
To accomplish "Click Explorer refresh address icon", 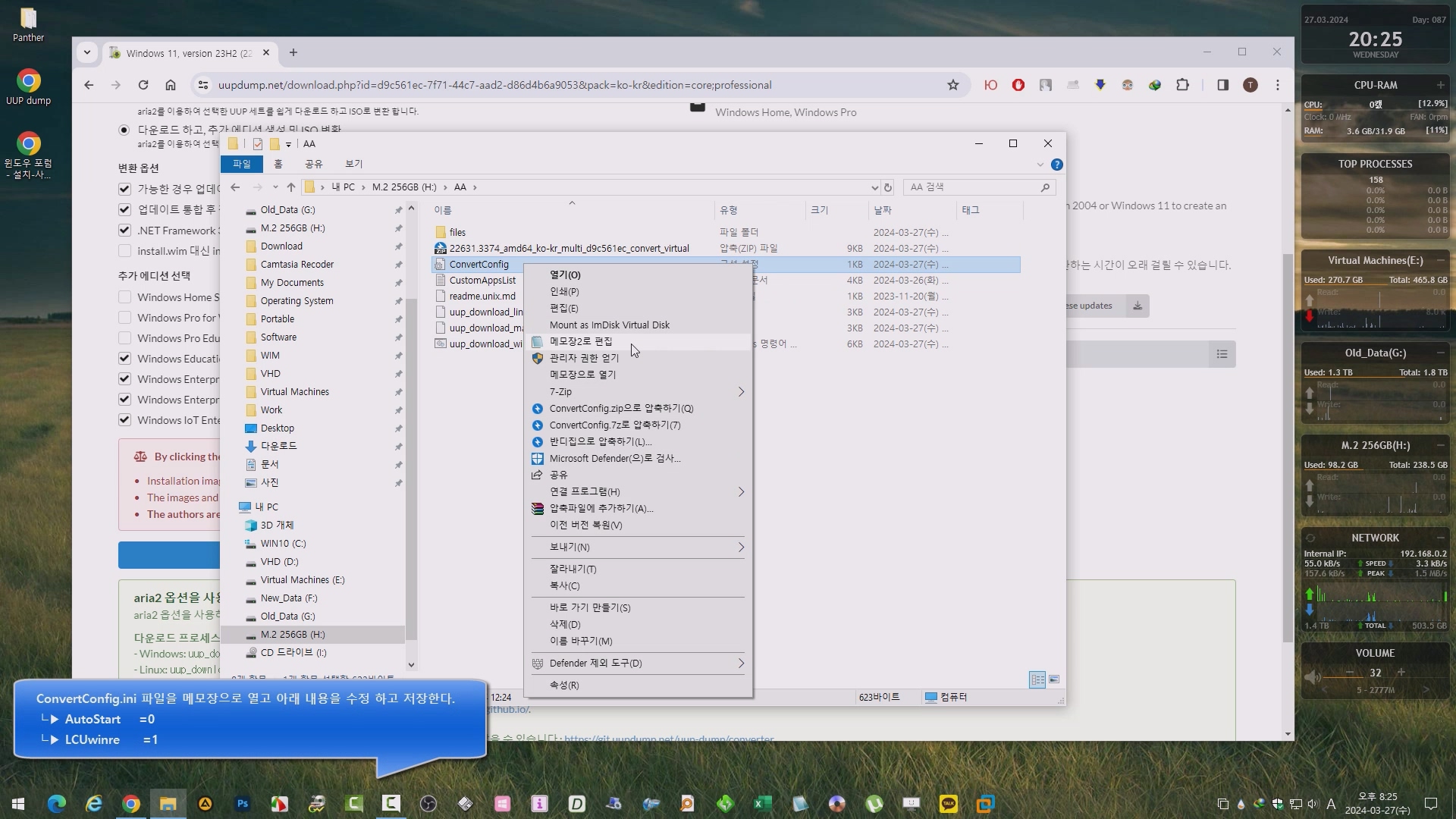I will (x=888, y=187).
